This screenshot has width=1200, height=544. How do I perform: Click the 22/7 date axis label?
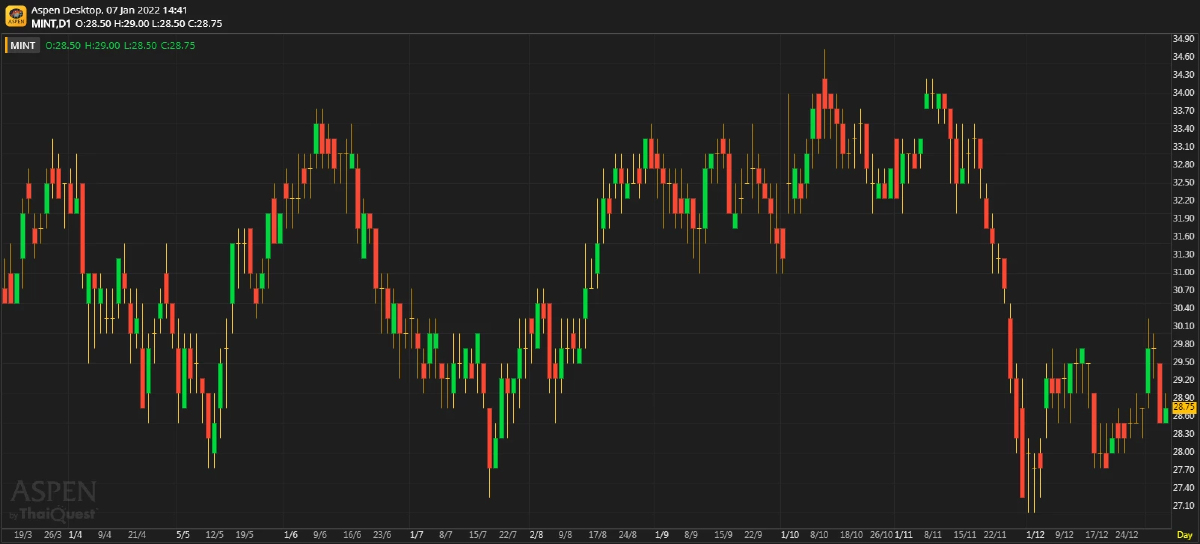point(508,535)
